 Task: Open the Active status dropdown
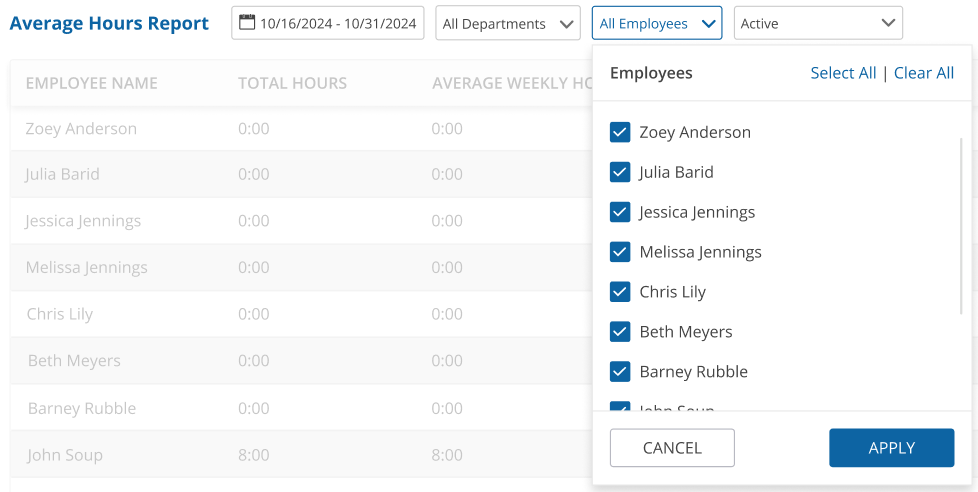click(818, 24)
